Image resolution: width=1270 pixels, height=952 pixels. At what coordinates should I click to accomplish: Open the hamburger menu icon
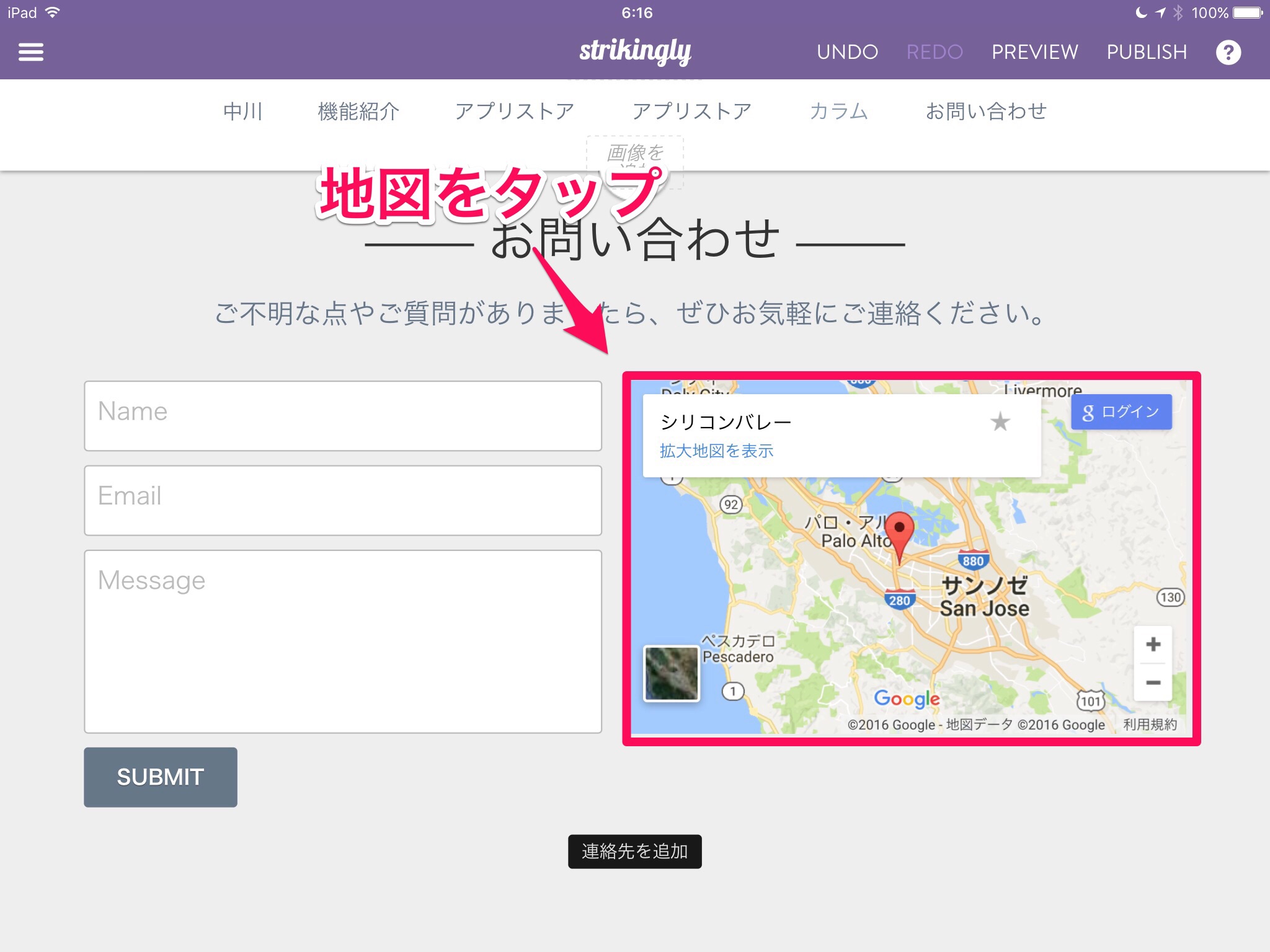tap(31, 52)
